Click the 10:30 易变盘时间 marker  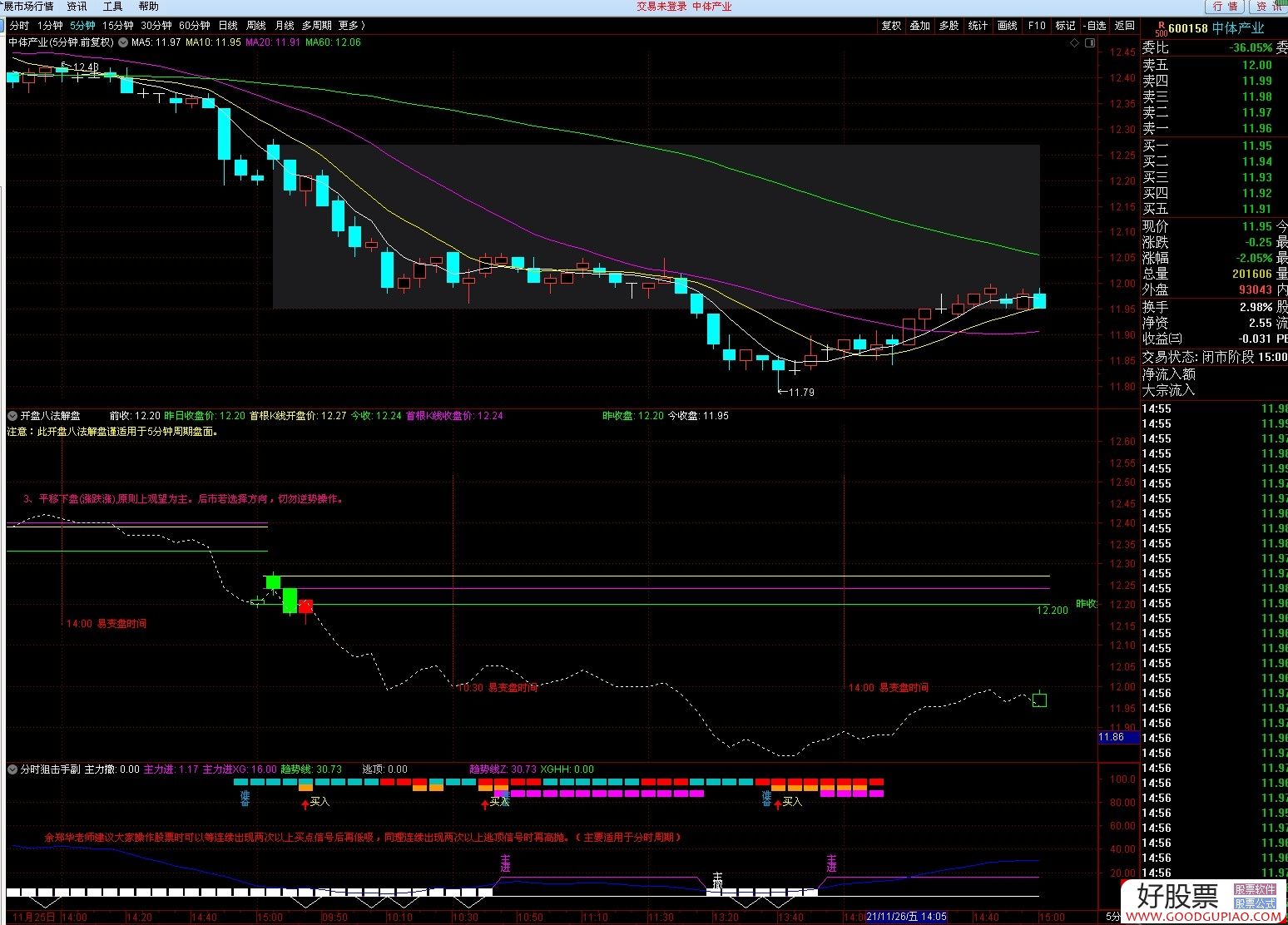tap(498, 688)
